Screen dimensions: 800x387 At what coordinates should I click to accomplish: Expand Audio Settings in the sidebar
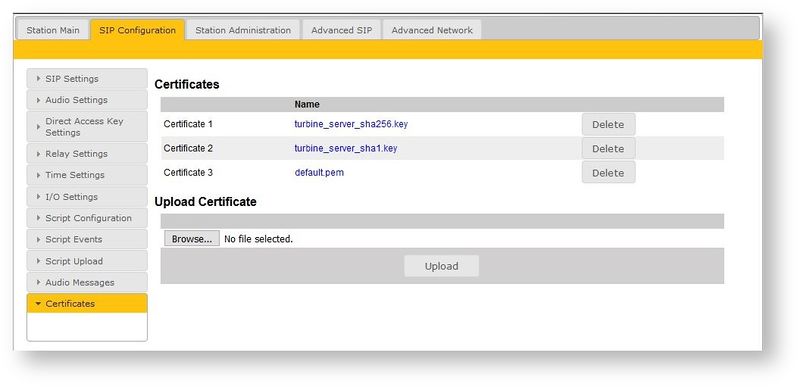click(87, 100)
